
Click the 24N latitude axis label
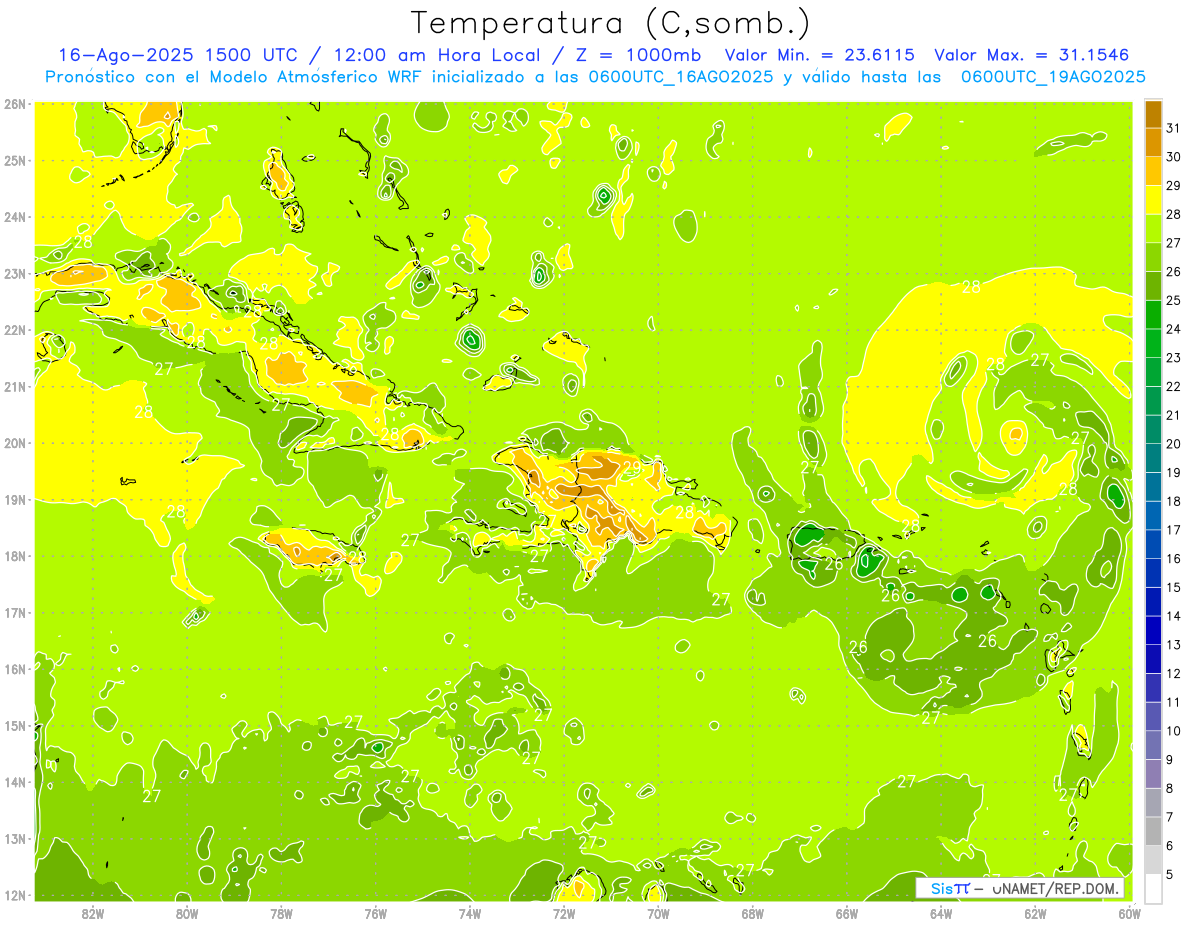pos(15,217)
